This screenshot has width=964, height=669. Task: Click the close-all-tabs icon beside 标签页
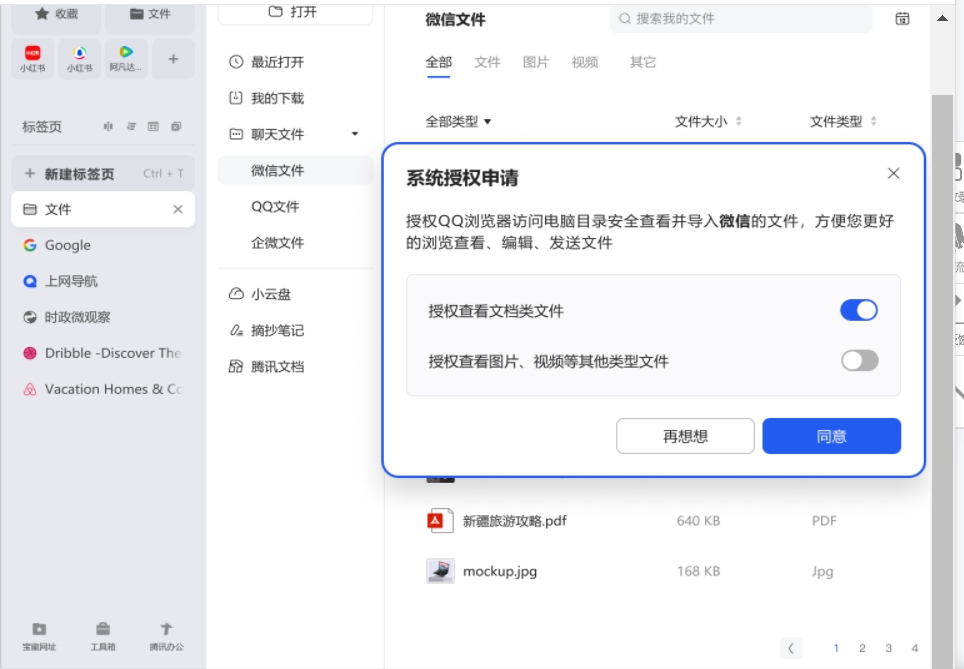tap(176, 126)
